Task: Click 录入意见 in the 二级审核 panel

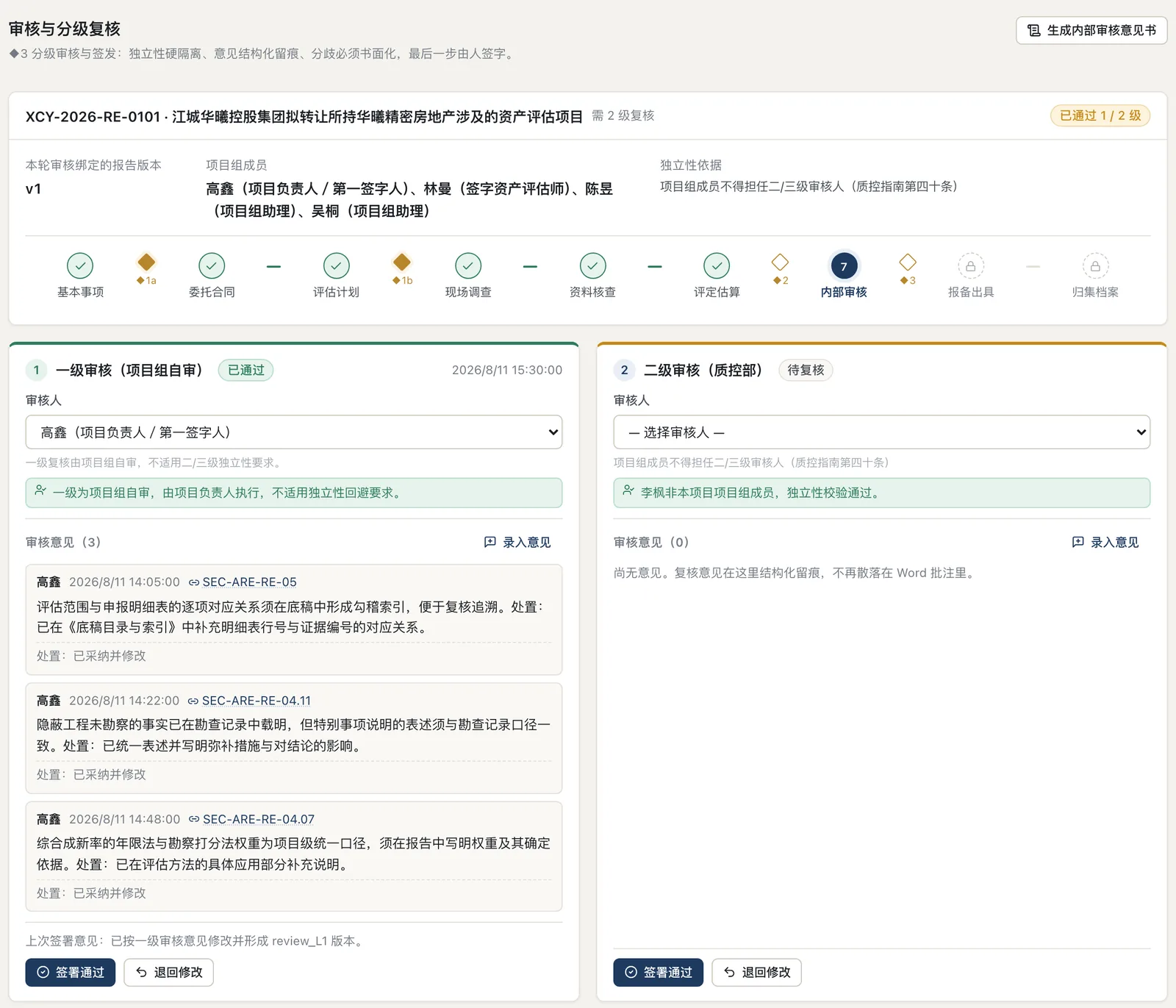Action: pos(1105,543)
